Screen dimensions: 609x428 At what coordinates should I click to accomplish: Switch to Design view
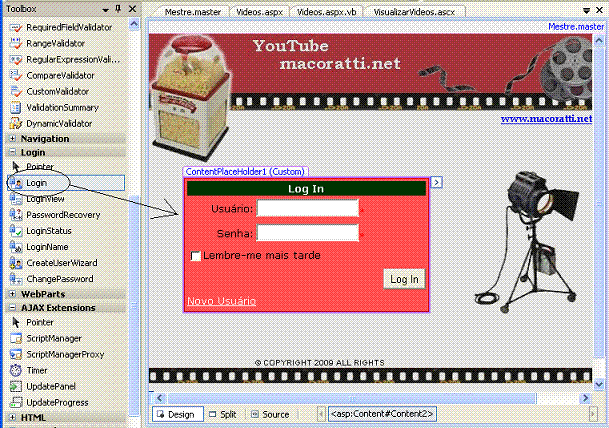point(178,414)
